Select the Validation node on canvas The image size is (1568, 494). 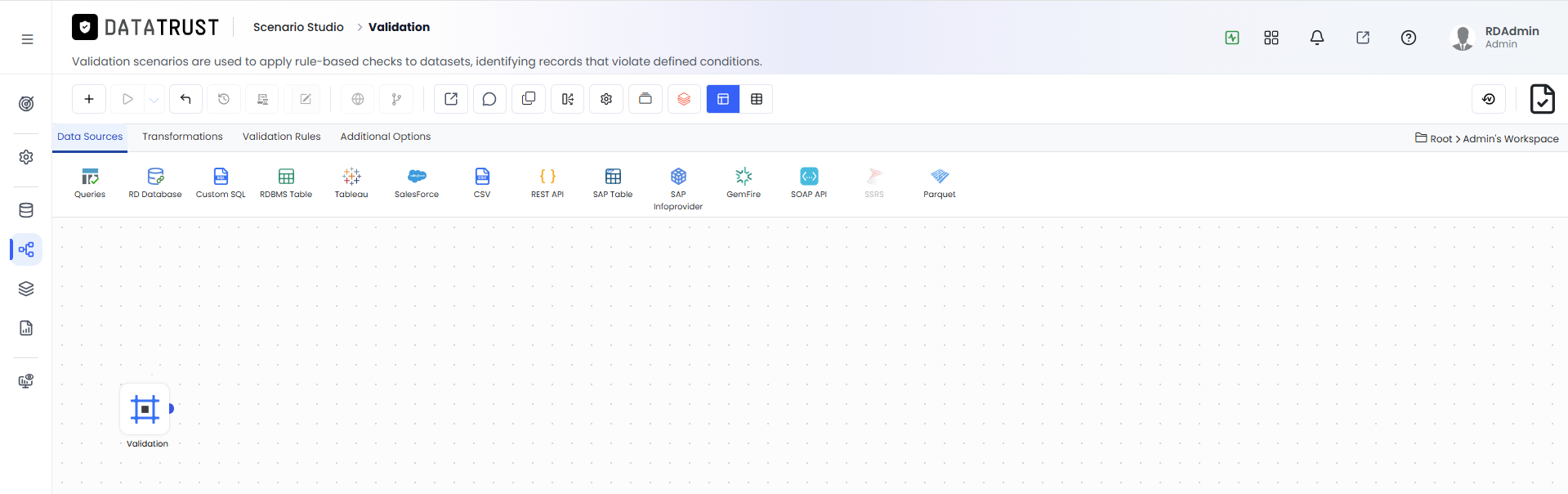click(145, 409)
